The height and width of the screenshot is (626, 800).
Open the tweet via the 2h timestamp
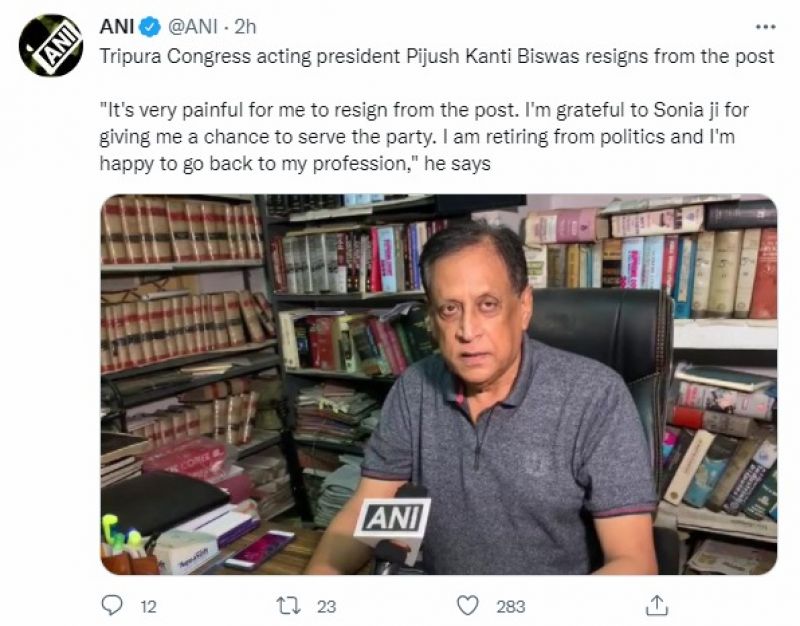(x=249, y=27)
